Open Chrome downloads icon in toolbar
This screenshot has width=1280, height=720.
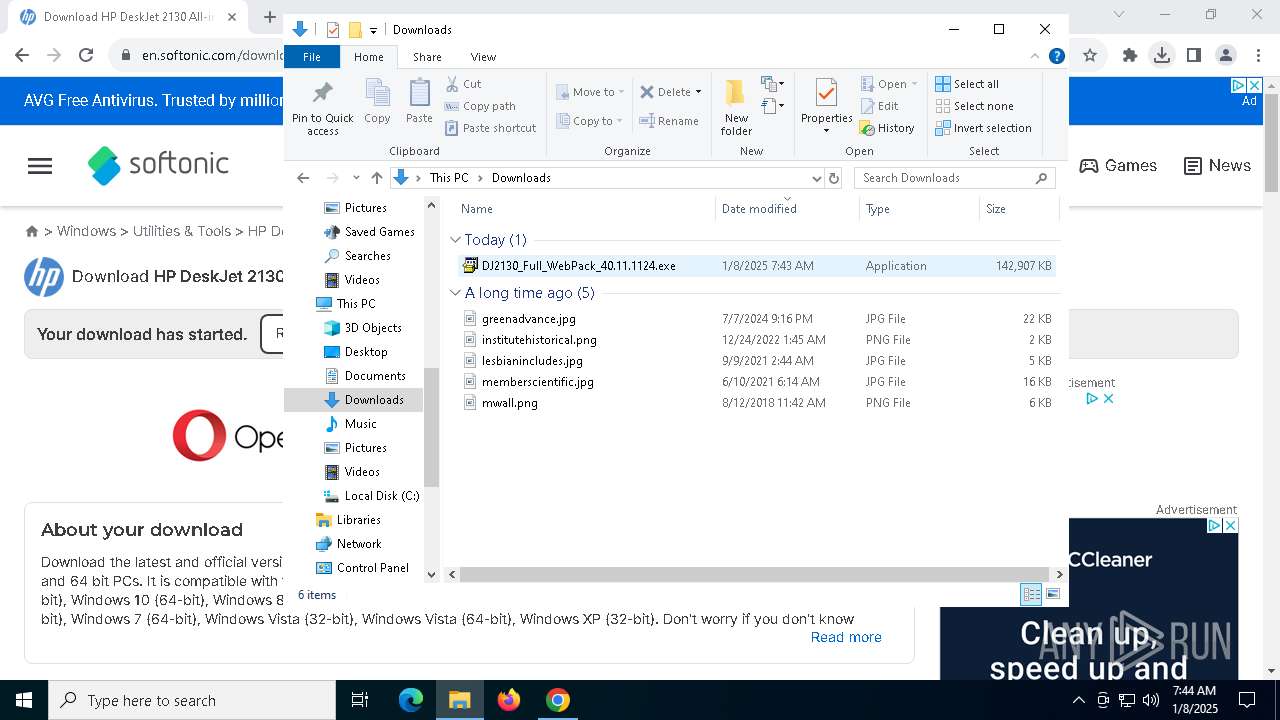pyautogui.click(x=1161, y=55)
